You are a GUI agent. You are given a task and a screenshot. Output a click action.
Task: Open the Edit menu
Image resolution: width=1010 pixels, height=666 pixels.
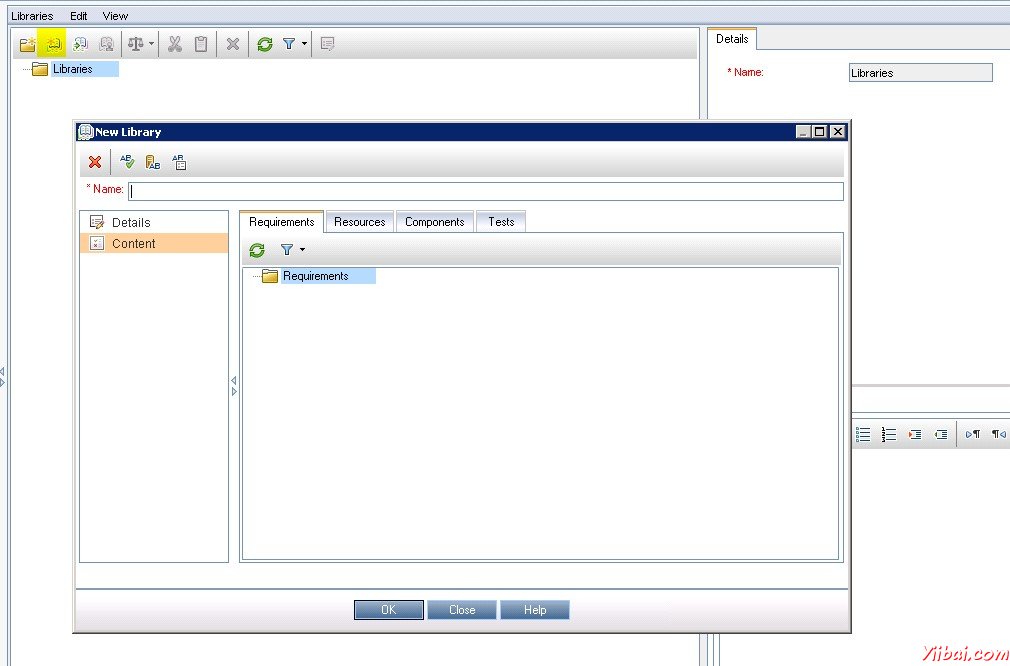79,16
